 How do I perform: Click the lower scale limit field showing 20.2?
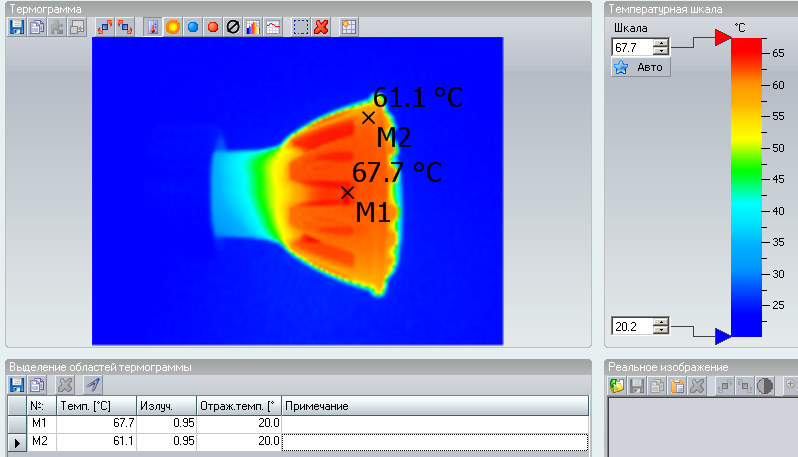[x=633, y=326]
